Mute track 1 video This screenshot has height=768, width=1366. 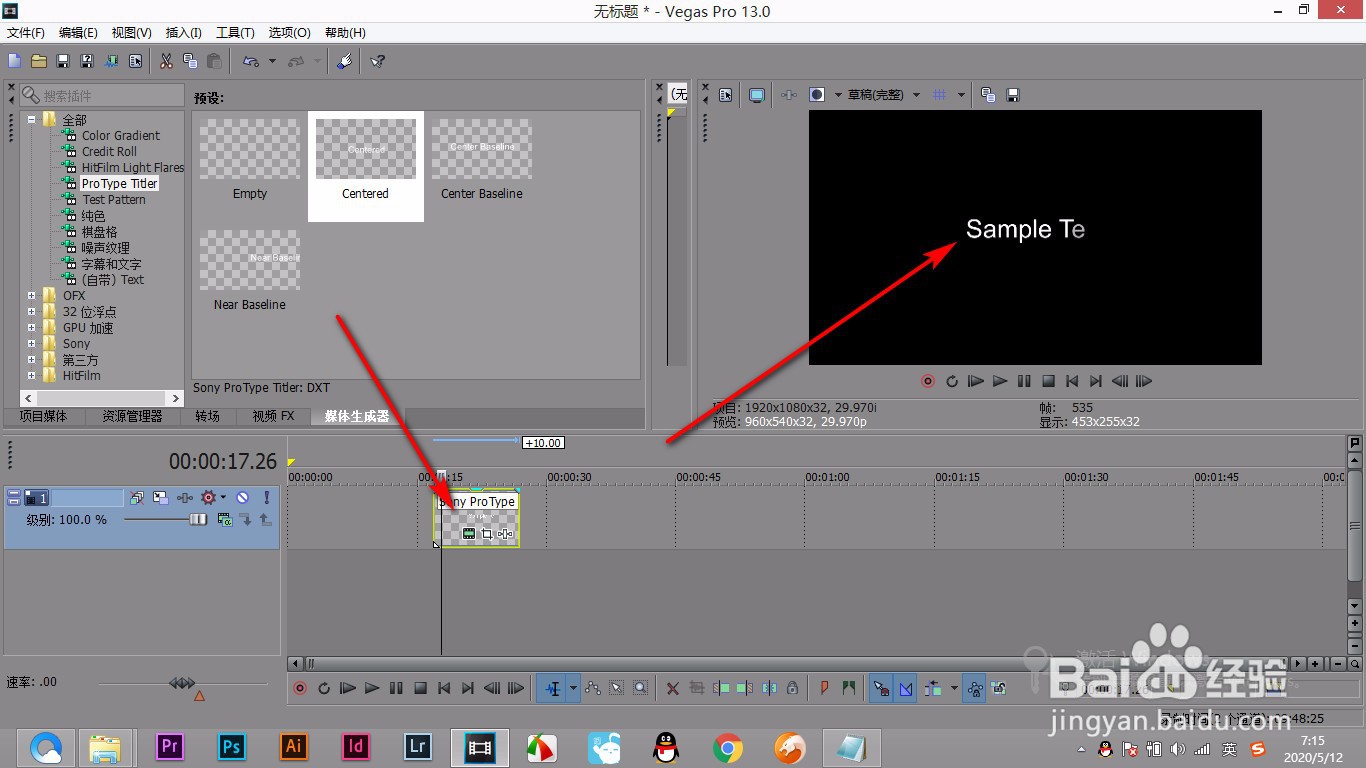click(242, 497)
